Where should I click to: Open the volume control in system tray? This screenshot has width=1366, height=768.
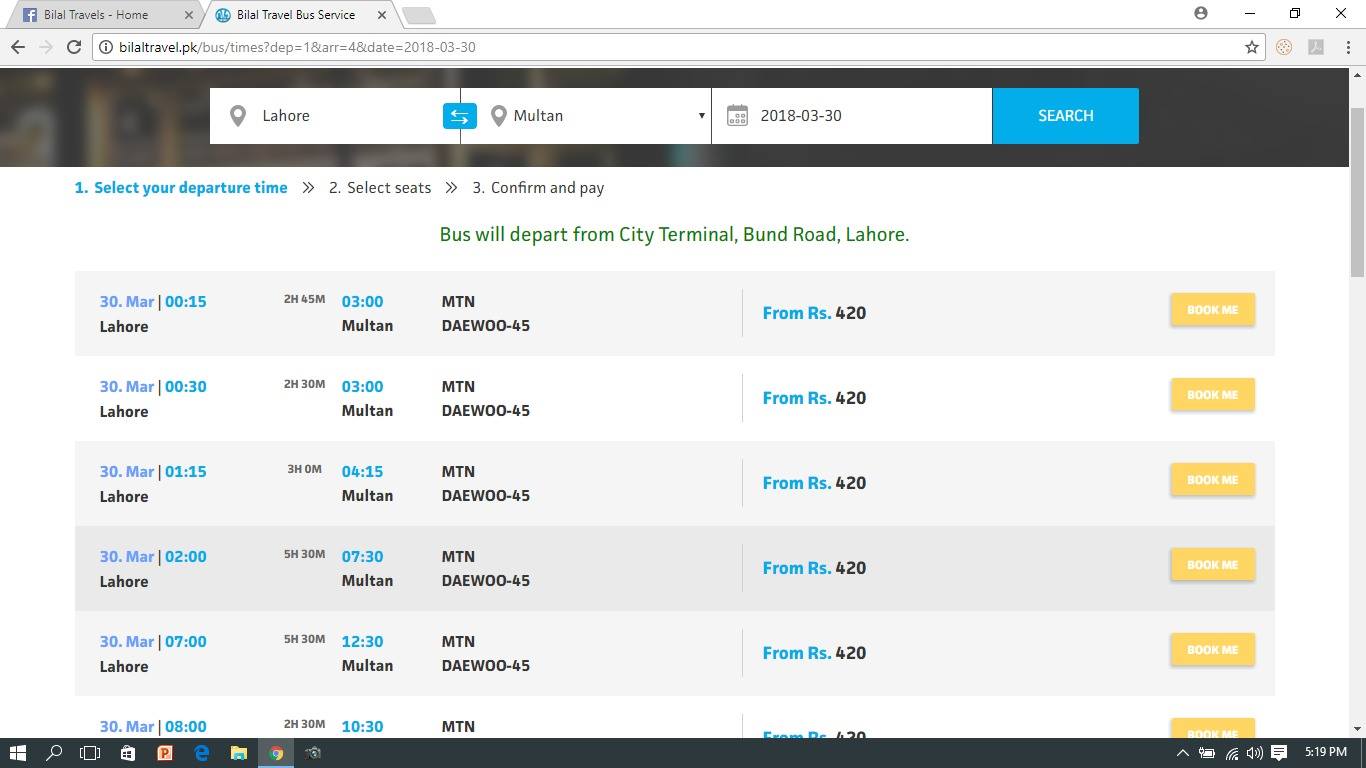1254,753
